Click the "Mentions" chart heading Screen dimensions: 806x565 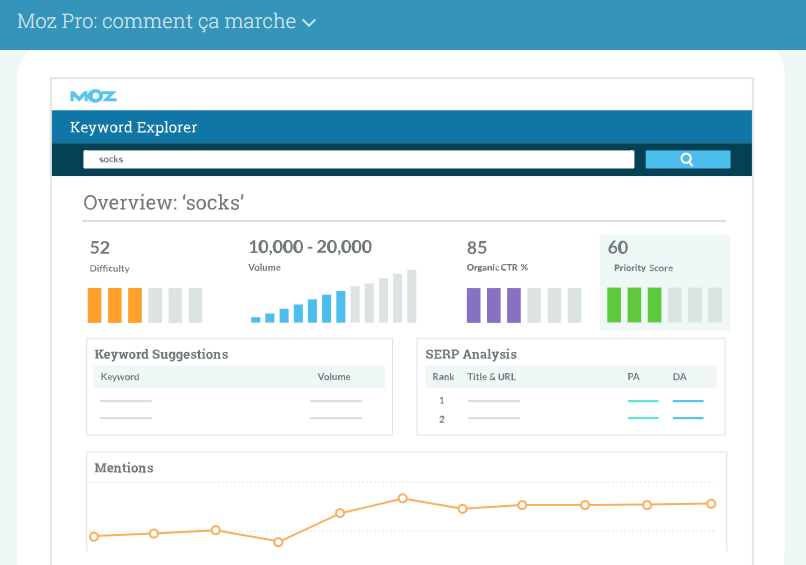pos(124,468)
